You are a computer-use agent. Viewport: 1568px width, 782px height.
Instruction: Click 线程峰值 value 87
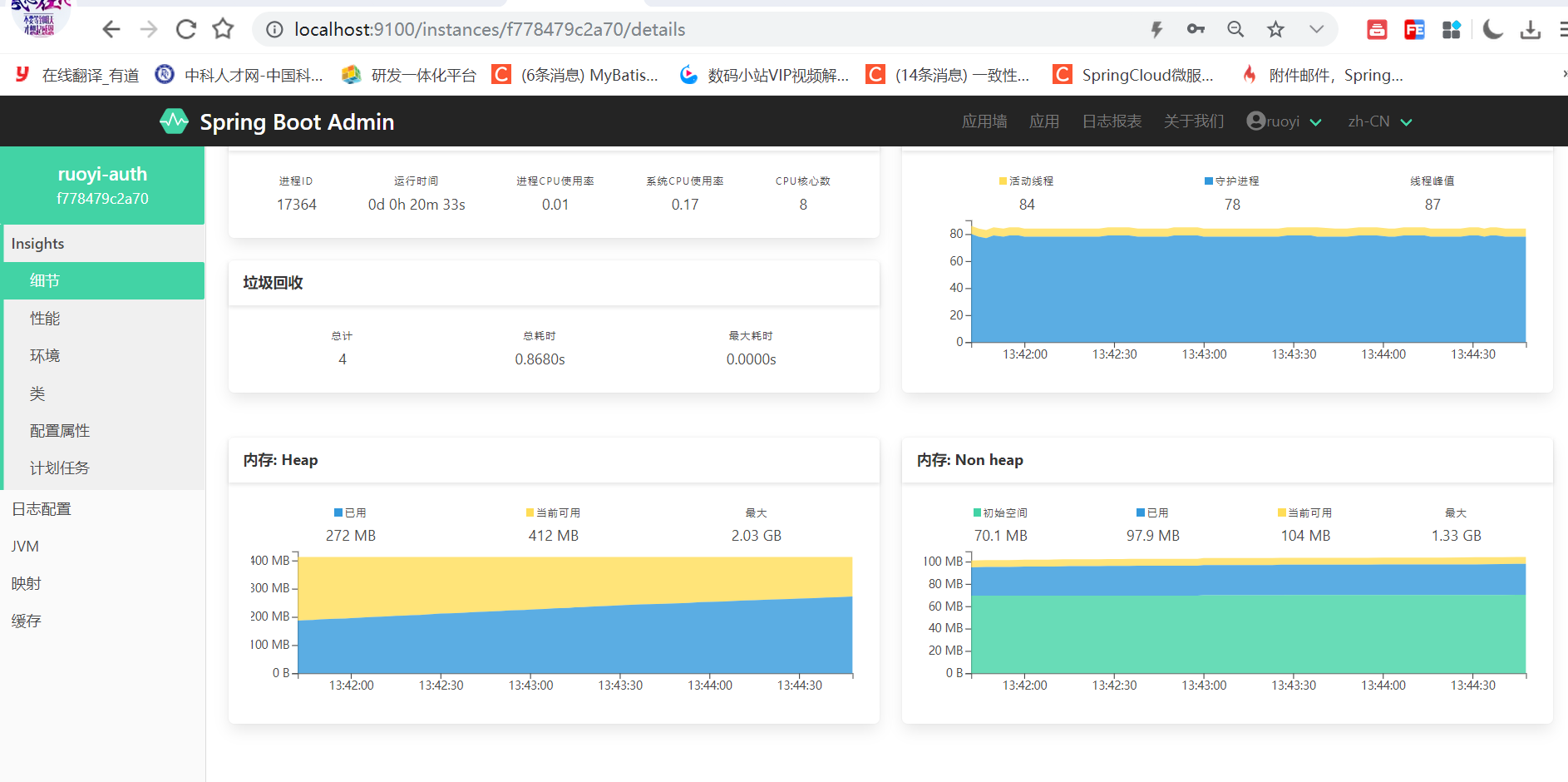pyautogui.click(x=1432, y=205)
